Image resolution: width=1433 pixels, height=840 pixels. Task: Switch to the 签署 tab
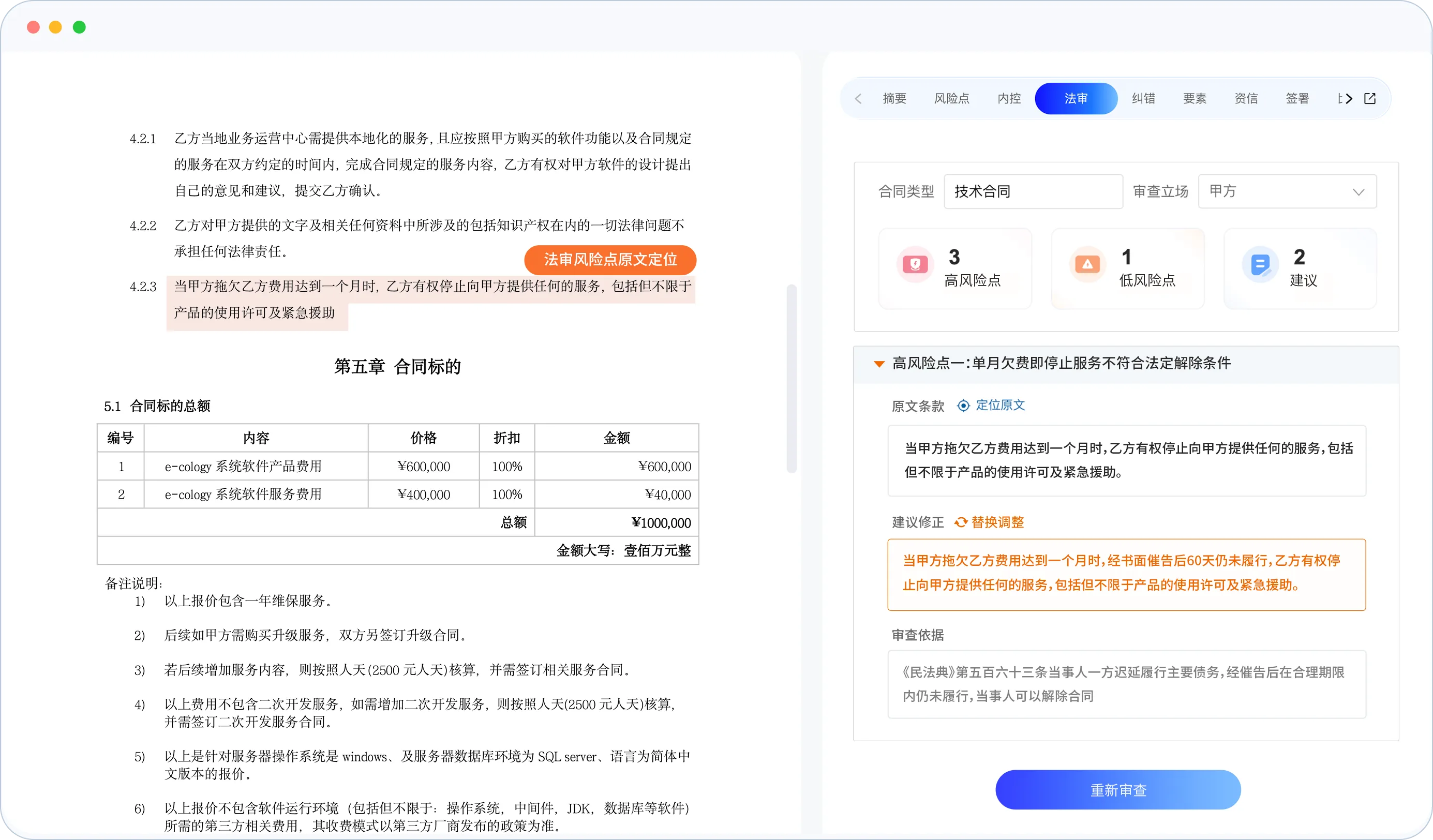1297,99
